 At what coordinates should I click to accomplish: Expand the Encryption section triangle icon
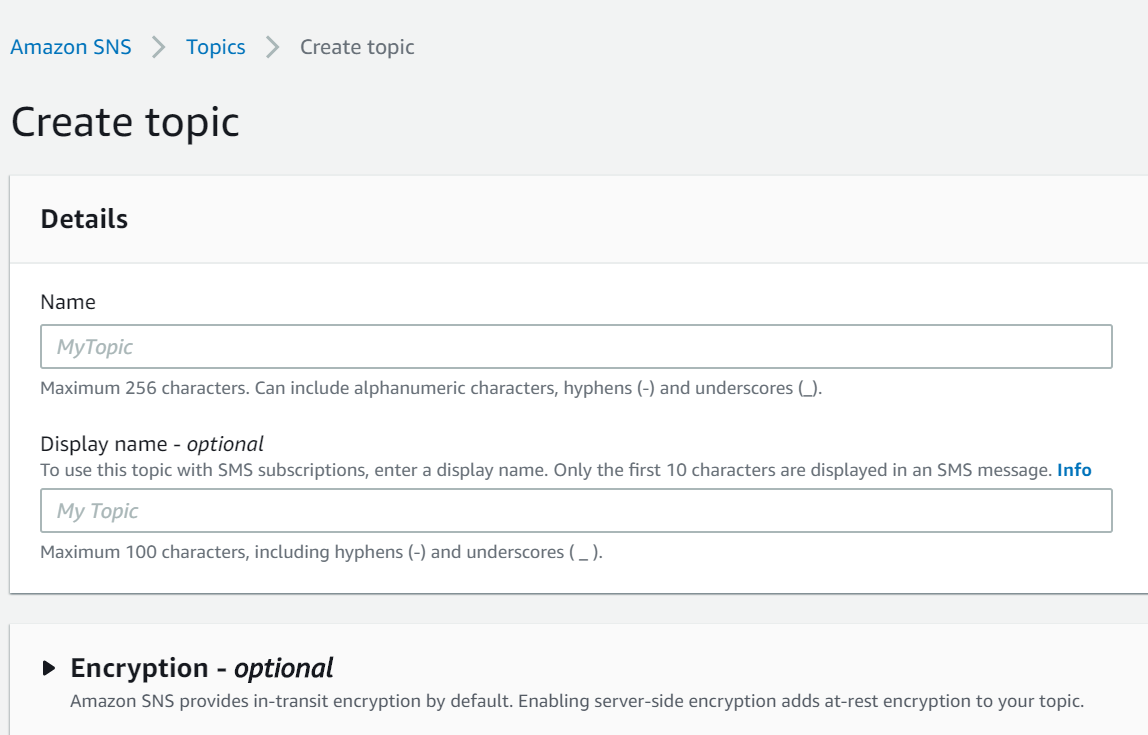tap(50, 668)
